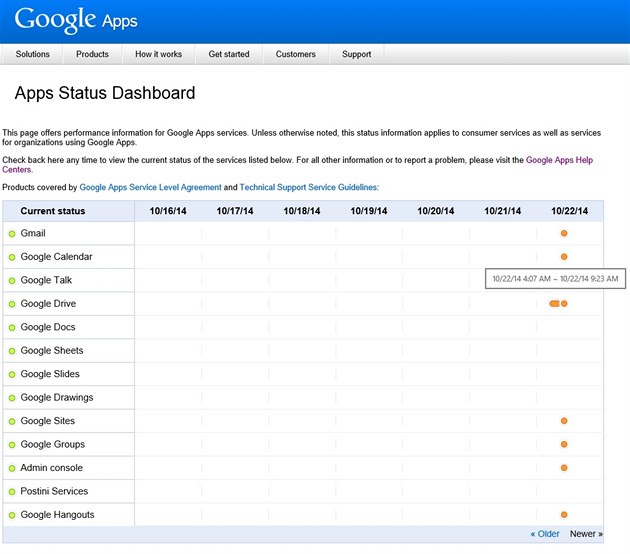Viewport: 630px width, 554px height.
Task: Click the 10/22/14 date column header
Action: pos(569,211)
